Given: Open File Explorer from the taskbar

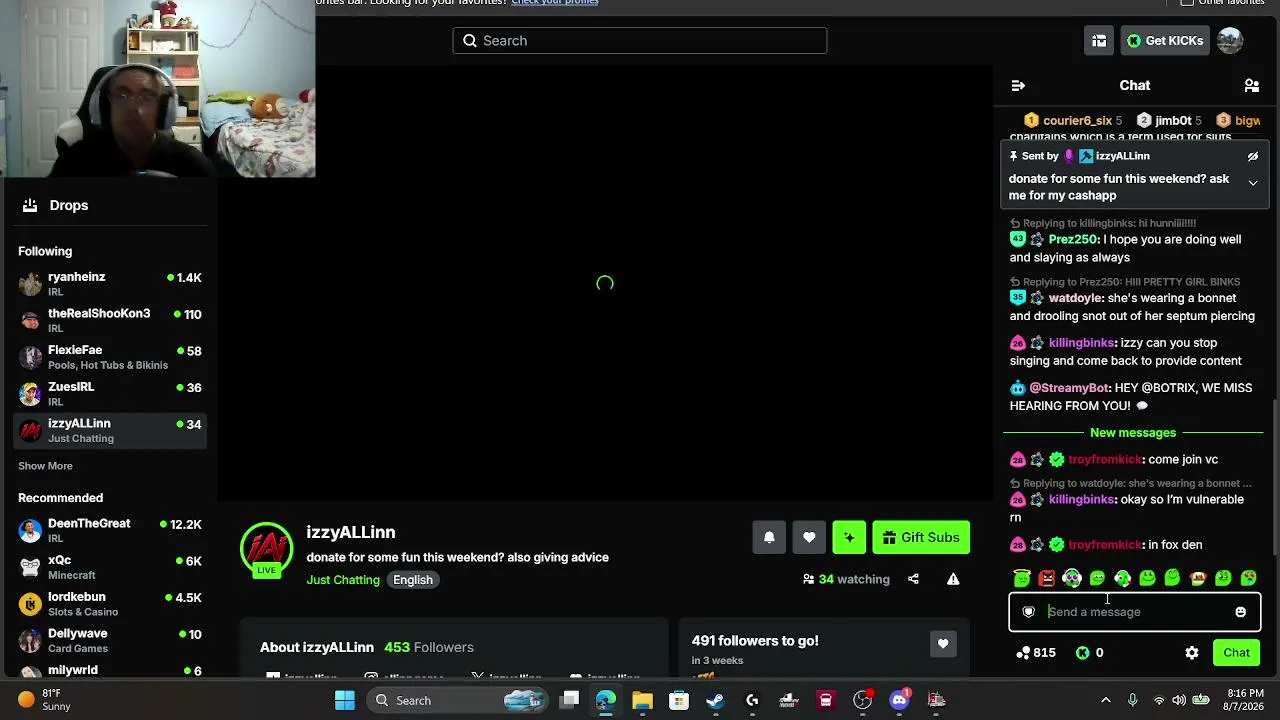Looking at the screenshot, I should coord(642,701).
